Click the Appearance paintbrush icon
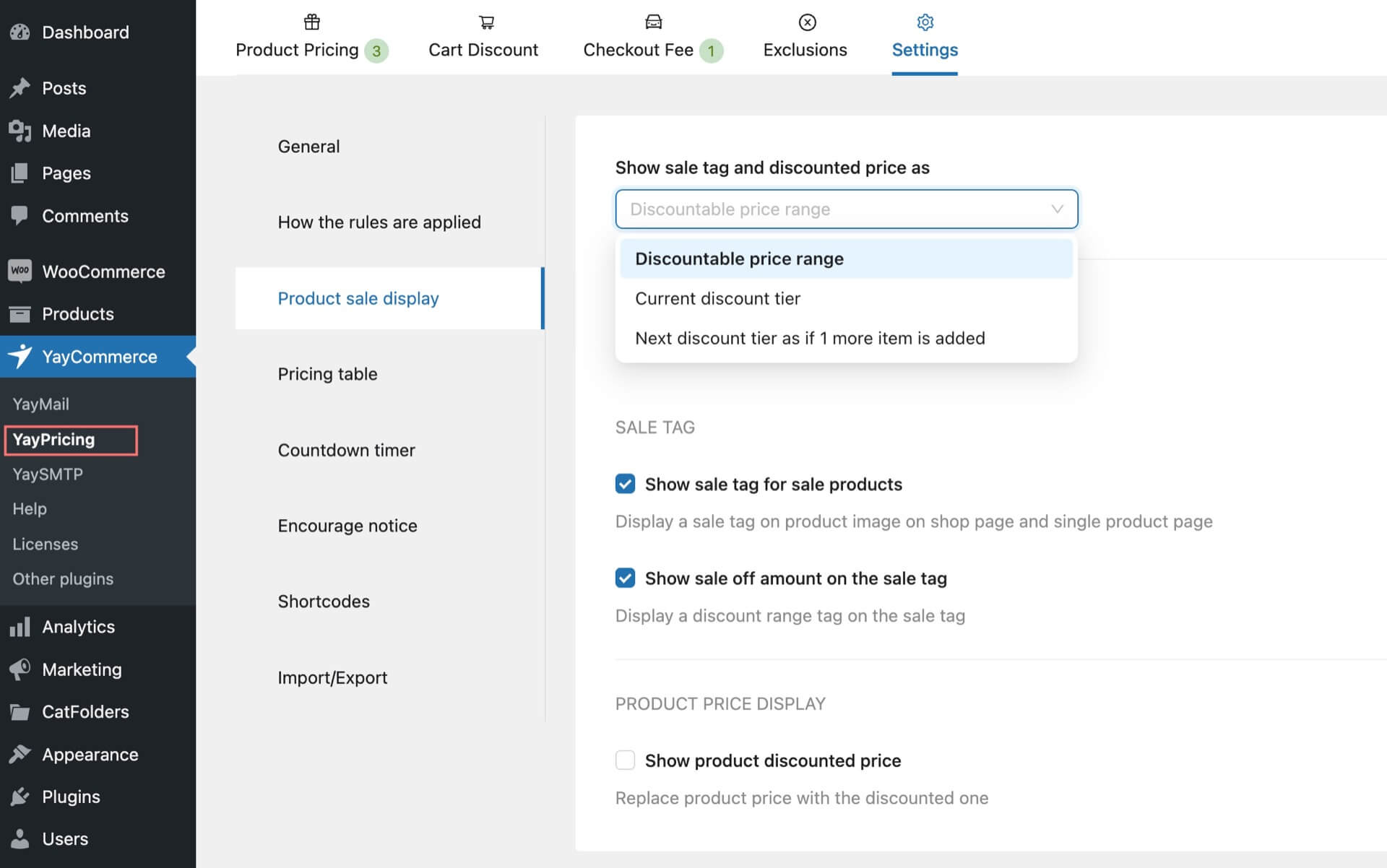Screen dimensions: 1387x868 [x=20, y=755]
